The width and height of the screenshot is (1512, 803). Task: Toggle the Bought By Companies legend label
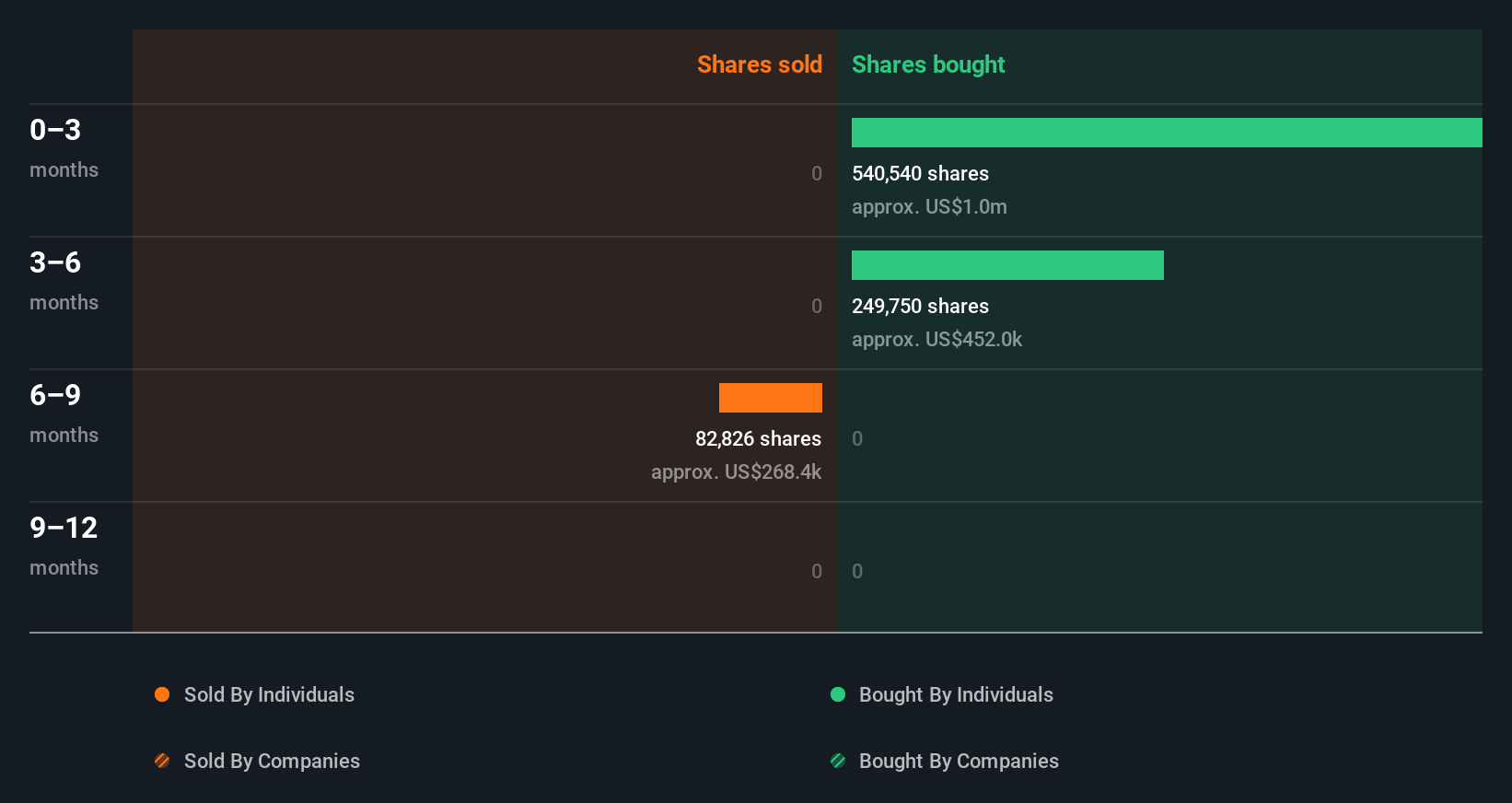959,761
